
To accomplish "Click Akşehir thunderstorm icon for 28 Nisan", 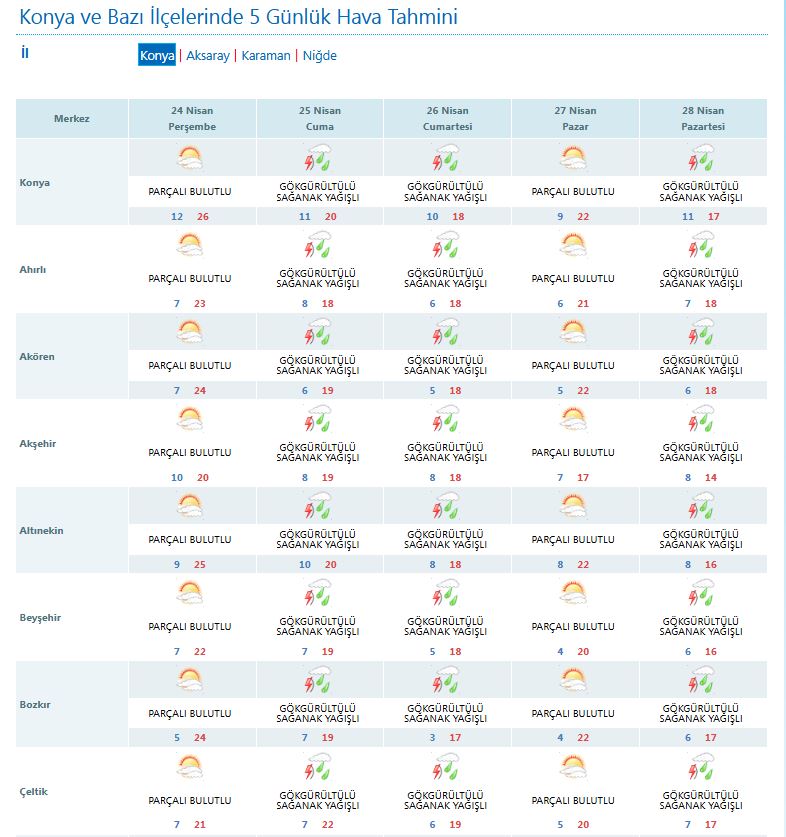I will click(702, 419).
